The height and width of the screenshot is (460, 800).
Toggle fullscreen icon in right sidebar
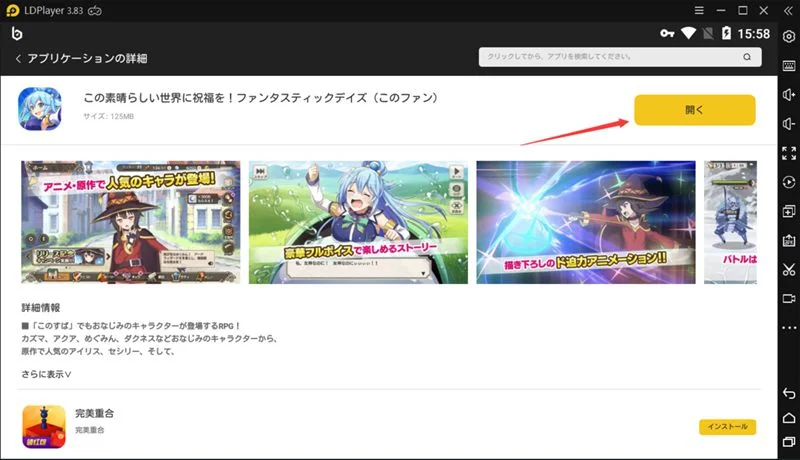click(x=789, y=153)
